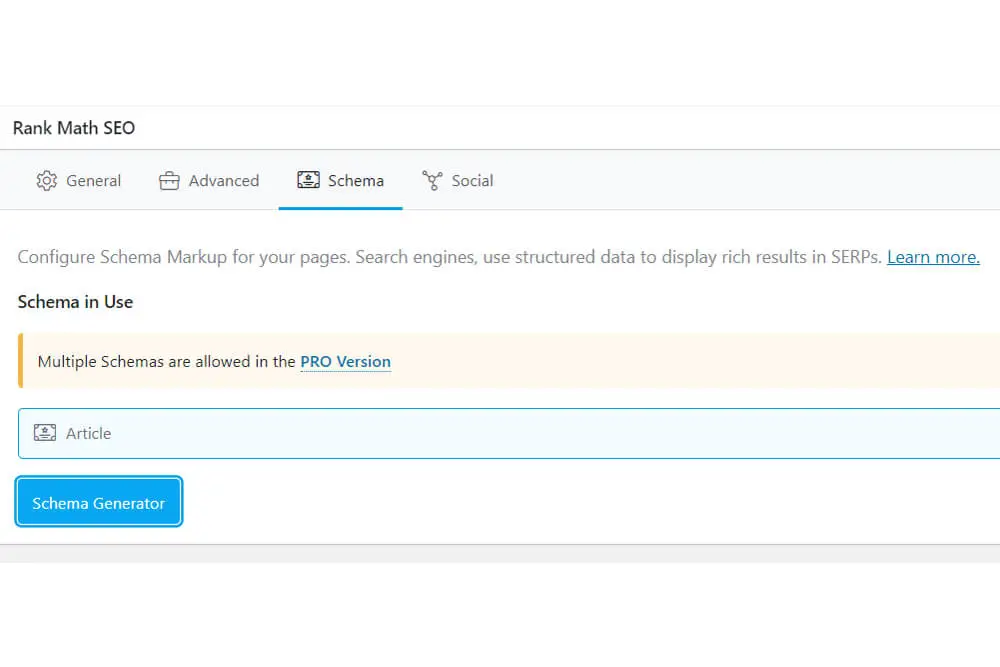Viewport: 1000px width, 667px height.
Task: Click the briefcase icon on the Advanced tab
Action: click(168, 180)
